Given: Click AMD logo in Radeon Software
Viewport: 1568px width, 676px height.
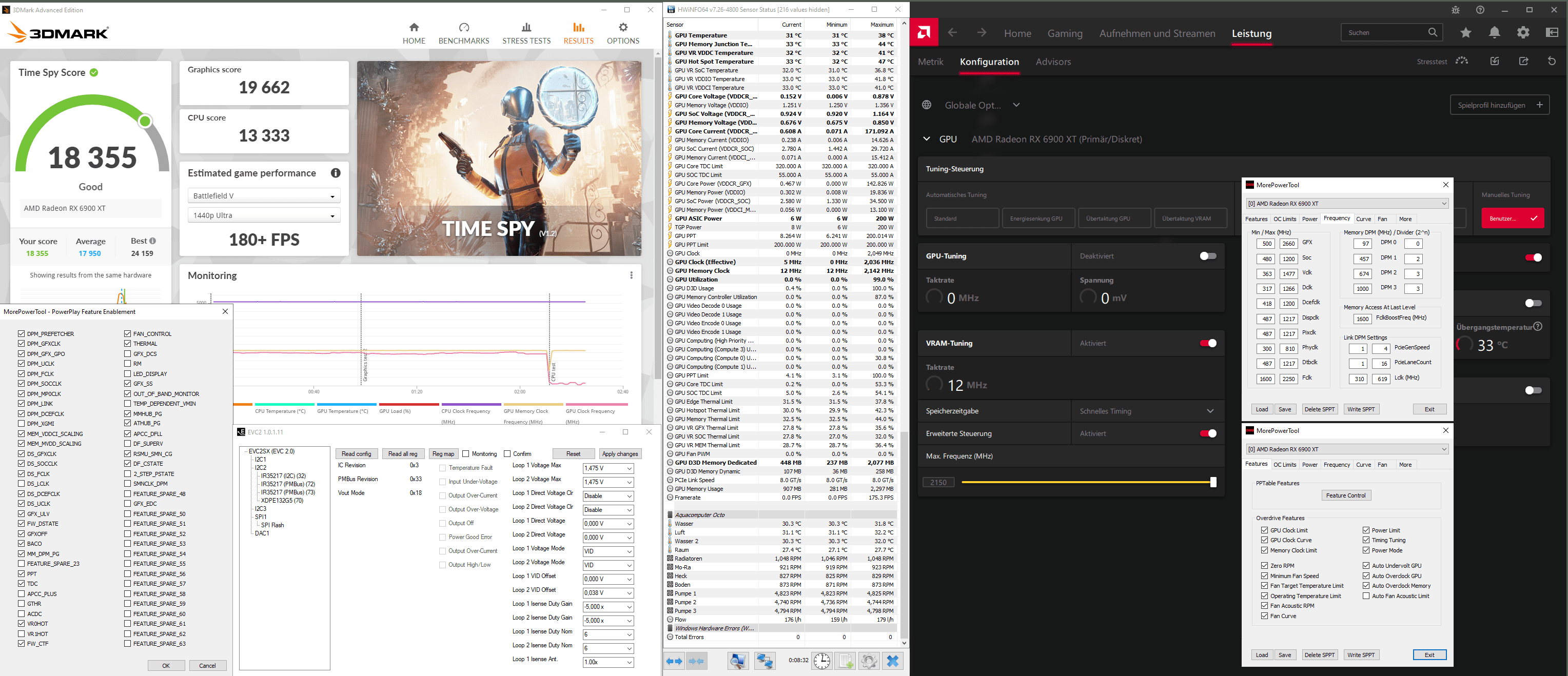Looking at the screenshot, I should pyautogui.click(x=924, y=33).
